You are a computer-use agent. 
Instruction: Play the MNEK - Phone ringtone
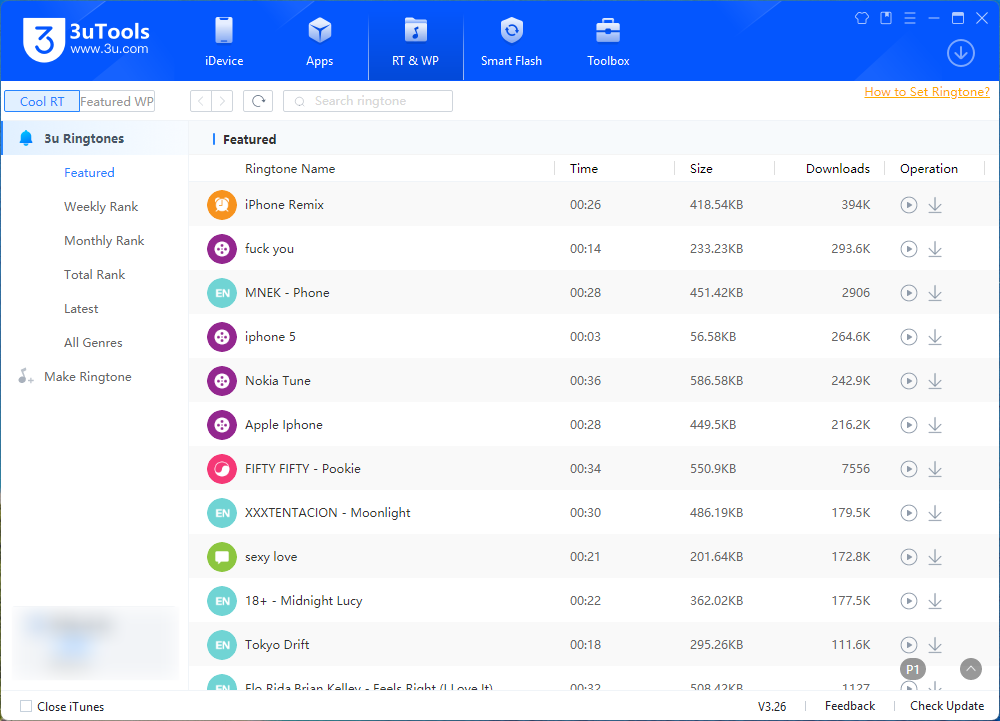909,293
